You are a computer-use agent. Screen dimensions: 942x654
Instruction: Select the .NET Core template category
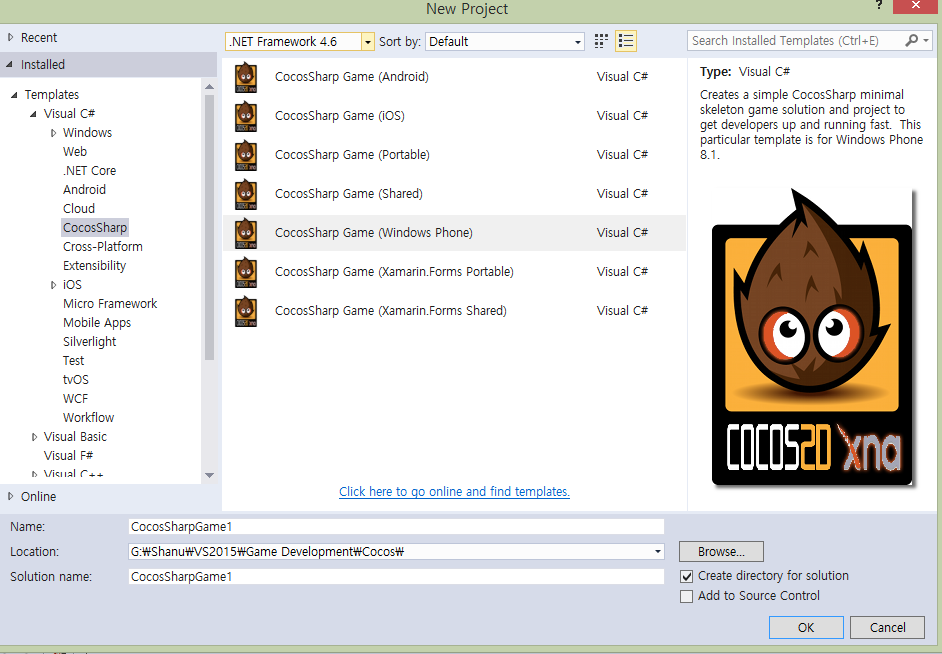click(x=90, y=171)
